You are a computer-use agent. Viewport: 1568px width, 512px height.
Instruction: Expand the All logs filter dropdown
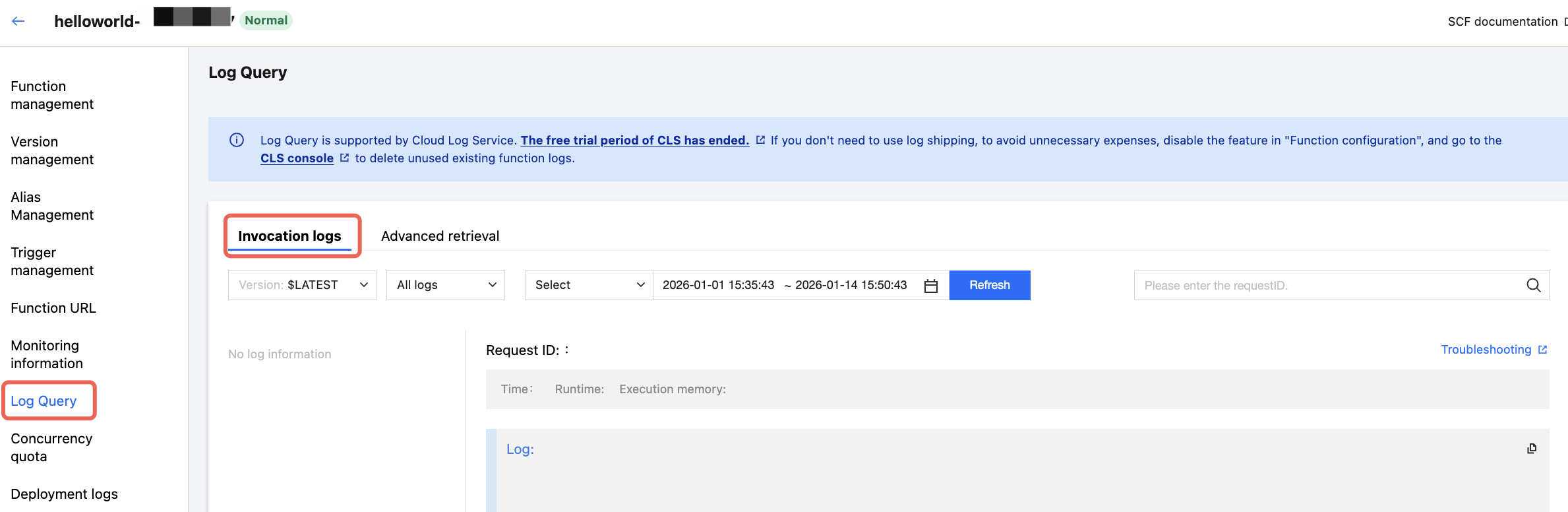446,285
